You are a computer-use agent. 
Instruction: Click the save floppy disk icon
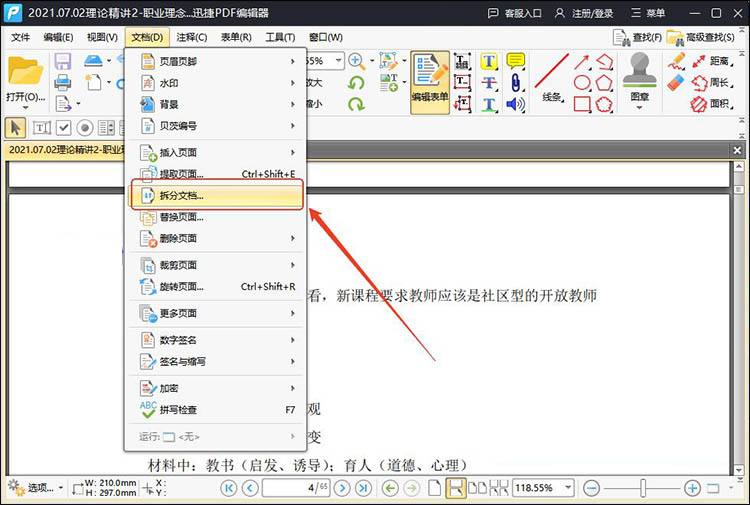[x=63, y=62]
